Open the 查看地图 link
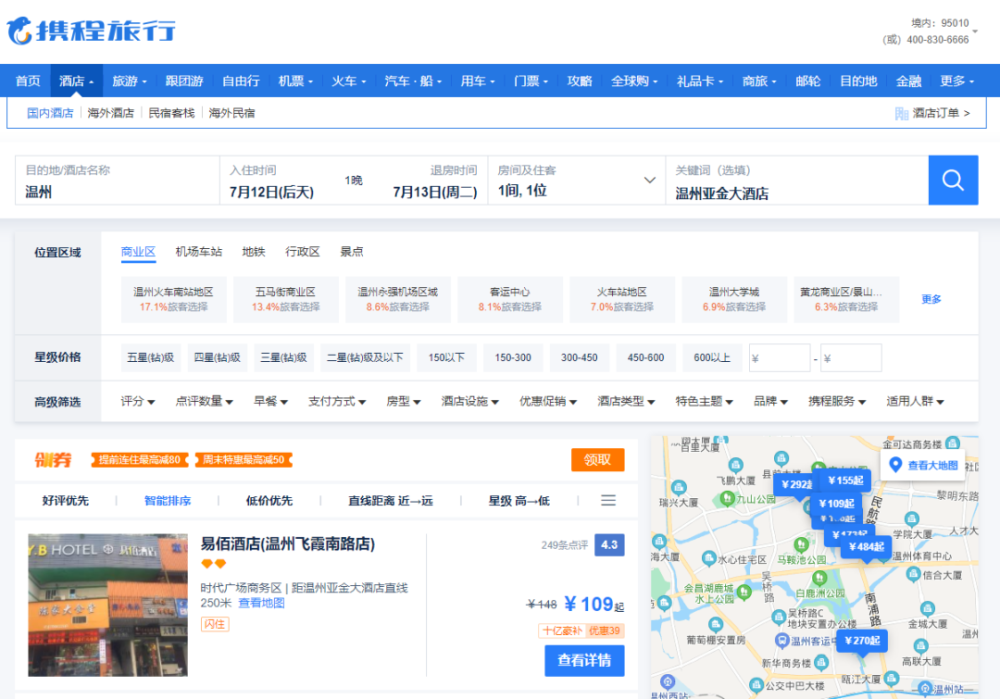This screenshot has height=699, width=1000. [x=261, y=603]
